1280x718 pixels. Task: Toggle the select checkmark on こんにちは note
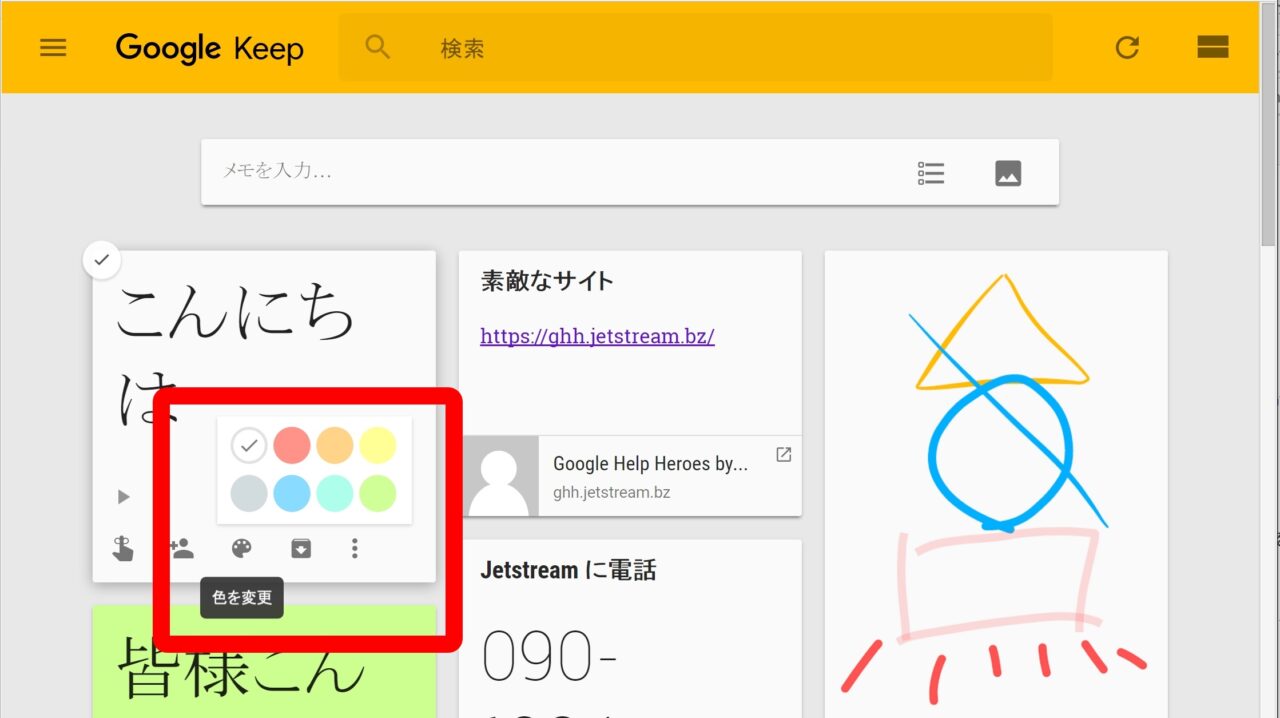point(101,261)
